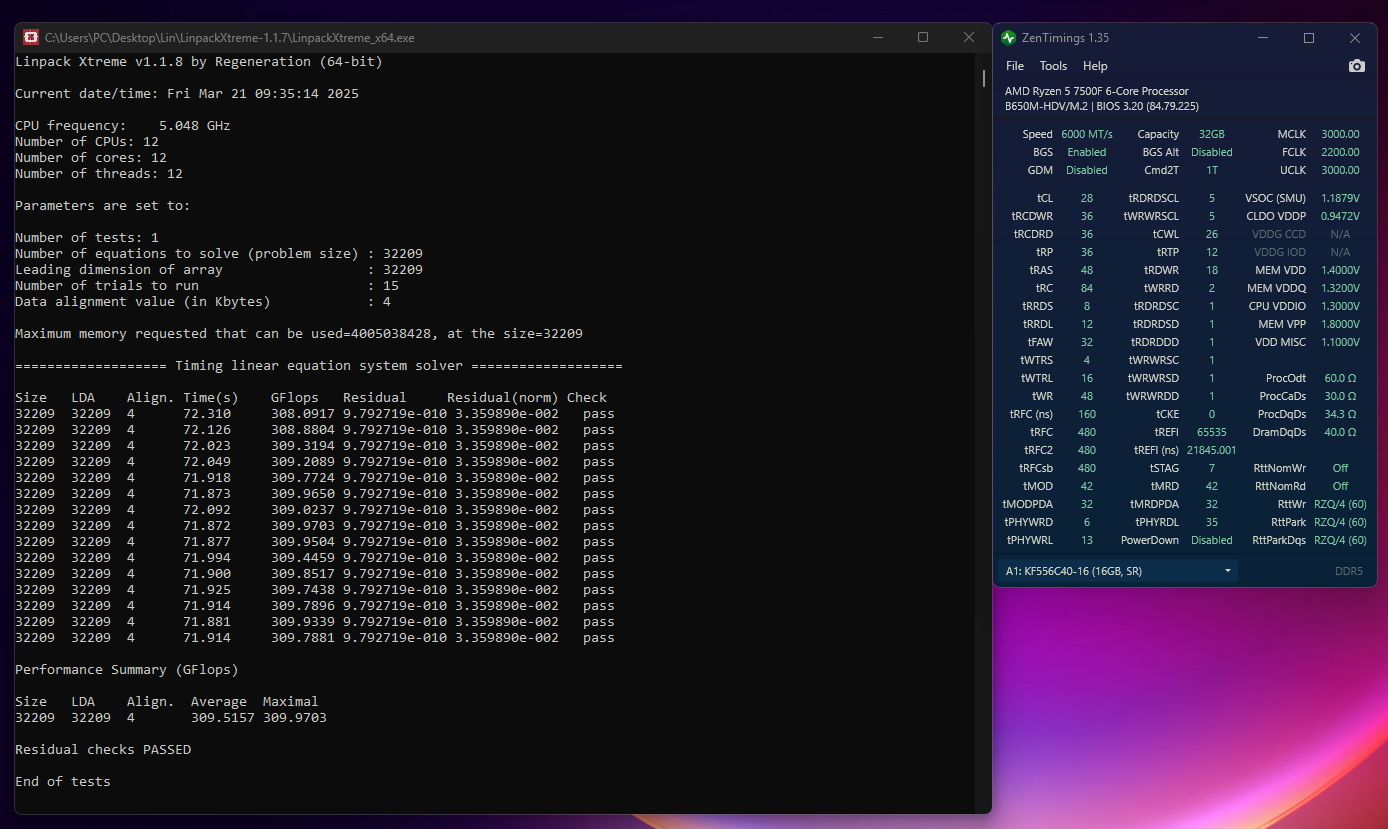This screenshot has width=1388, height=829.
Task: Minimize the Linpack Xtreme console window
Action: click(877, 38)
